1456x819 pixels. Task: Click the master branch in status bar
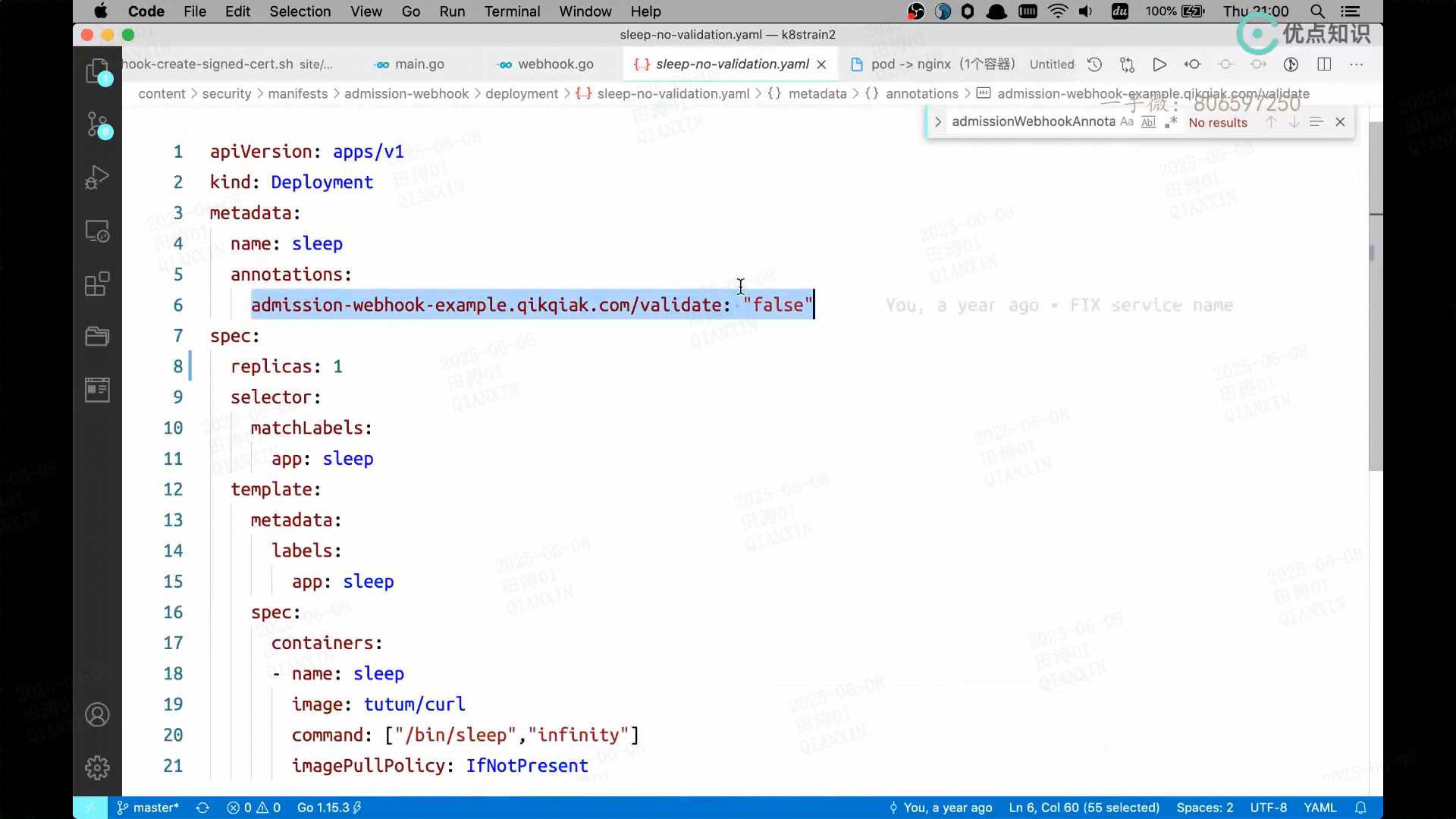tap(149, 808)
